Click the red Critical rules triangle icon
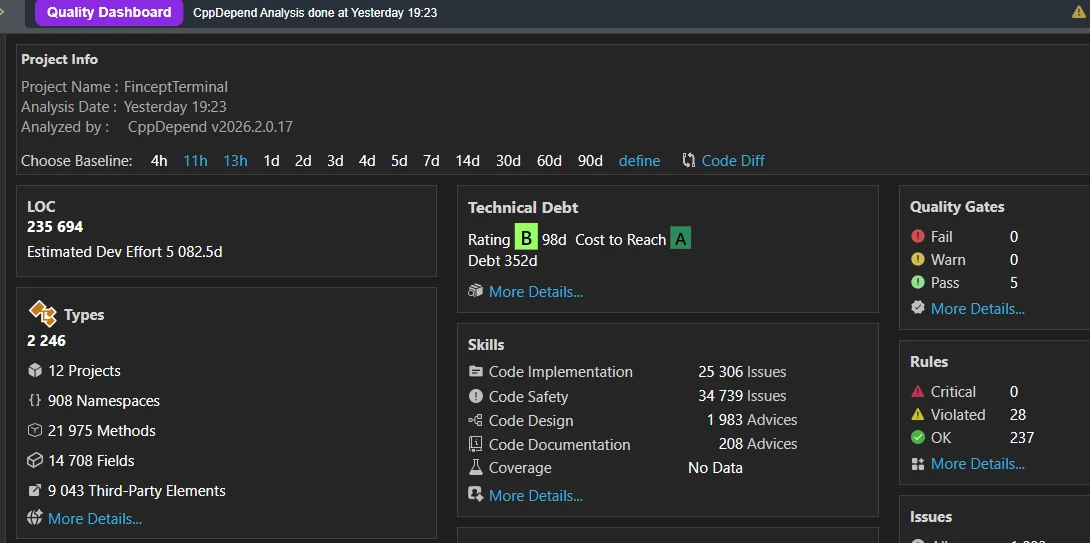Image resolution: width=1090 pixels, height=543 pixels. [918, 391]
